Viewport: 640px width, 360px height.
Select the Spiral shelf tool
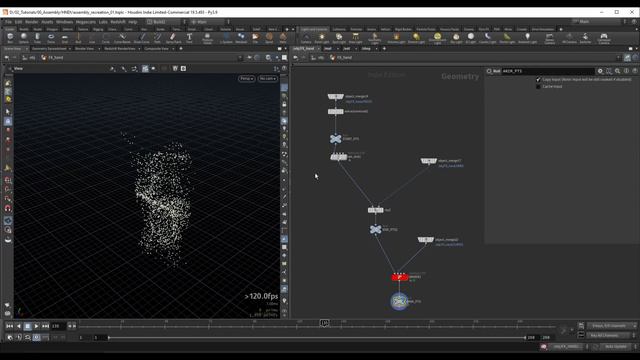tap(269, 38)
